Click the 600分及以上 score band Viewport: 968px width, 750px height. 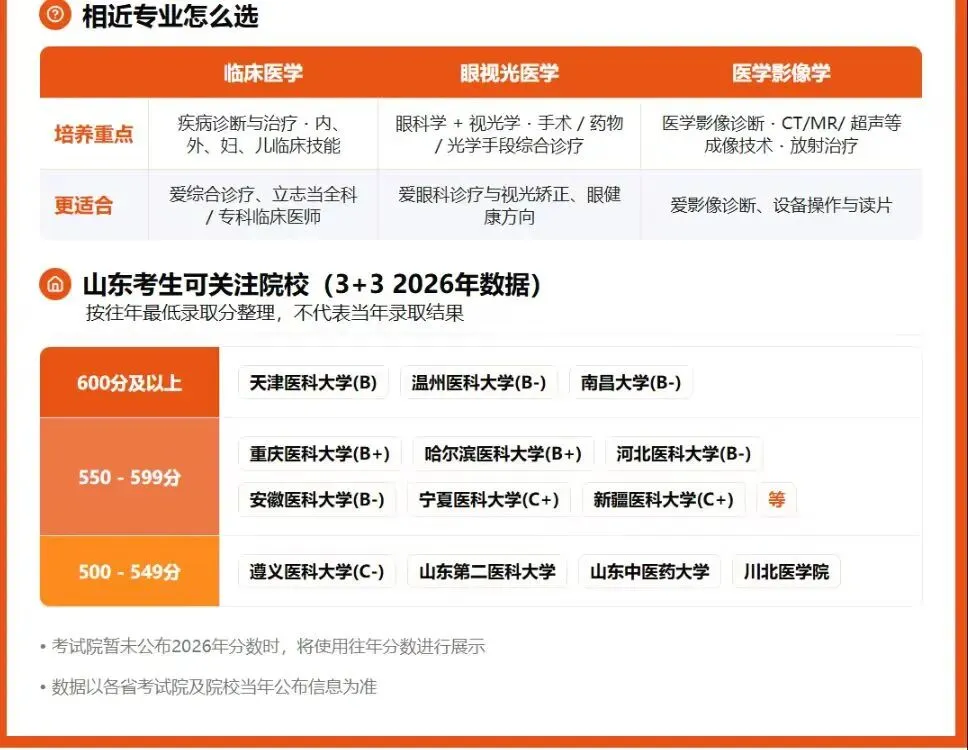[x=130, y=383]
